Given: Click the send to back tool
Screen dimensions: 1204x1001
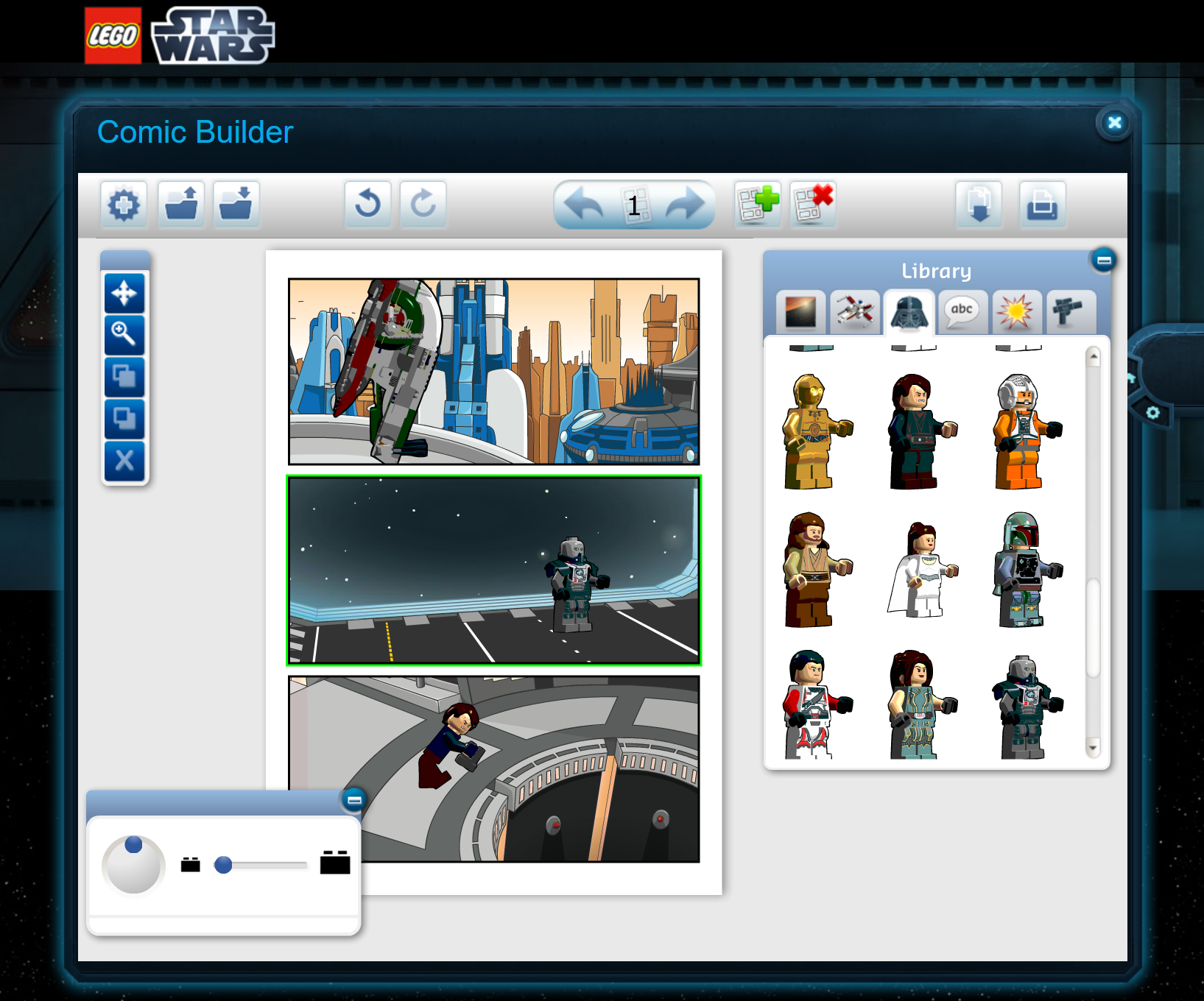Looking at the screenshot, I should [x=124, y=419].
